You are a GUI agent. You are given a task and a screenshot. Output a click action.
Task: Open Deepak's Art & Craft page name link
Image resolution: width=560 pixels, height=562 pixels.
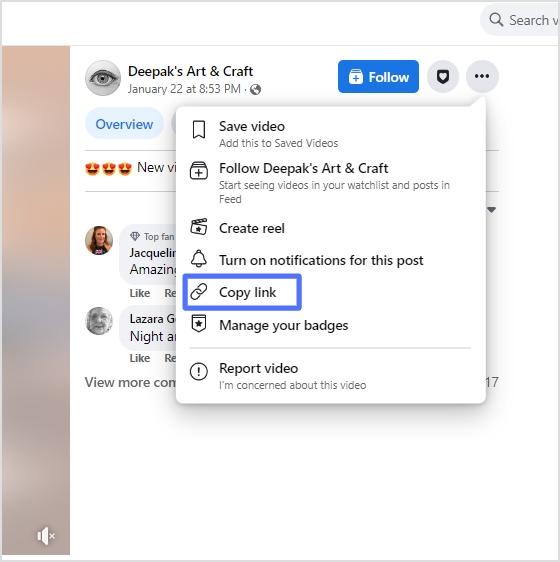190,71
